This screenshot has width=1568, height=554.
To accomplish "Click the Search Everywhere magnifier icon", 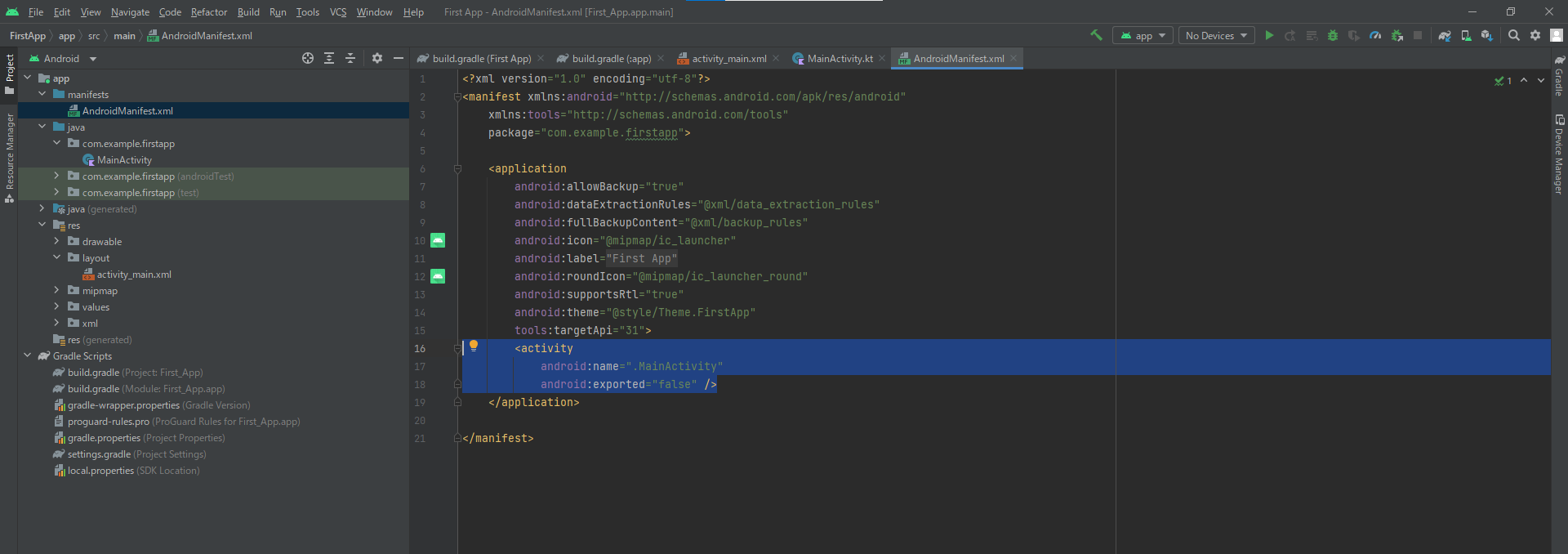I will coord(1514,35).
